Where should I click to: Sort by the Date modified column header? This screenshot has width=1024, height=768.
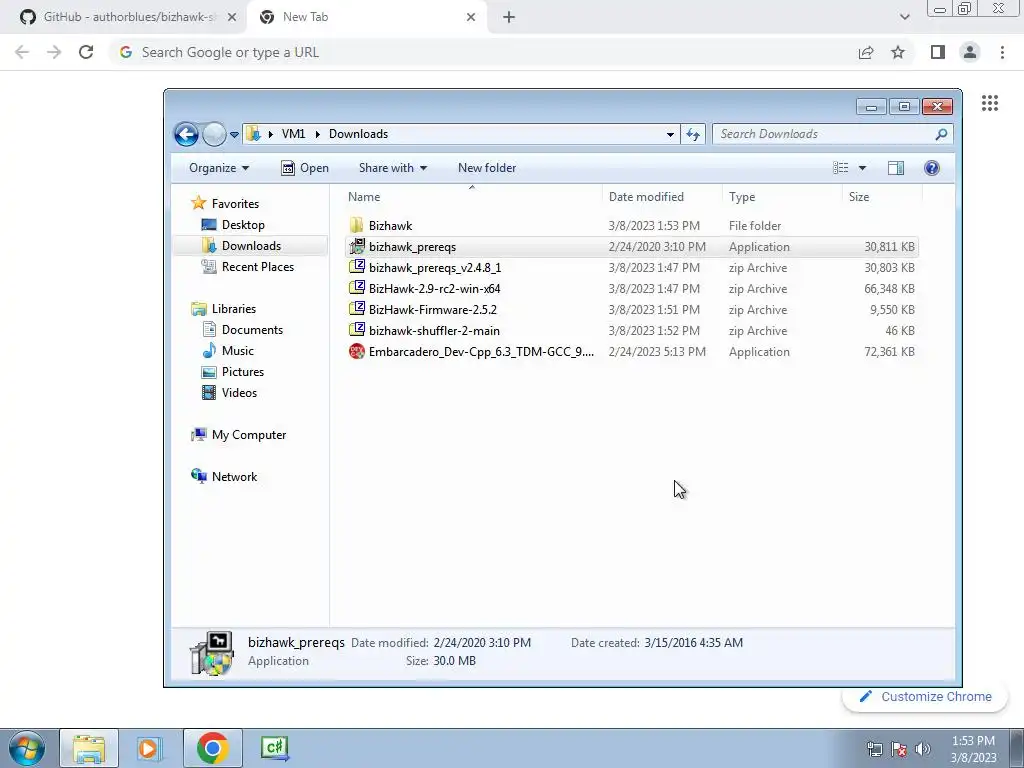(x=646, y=197)
